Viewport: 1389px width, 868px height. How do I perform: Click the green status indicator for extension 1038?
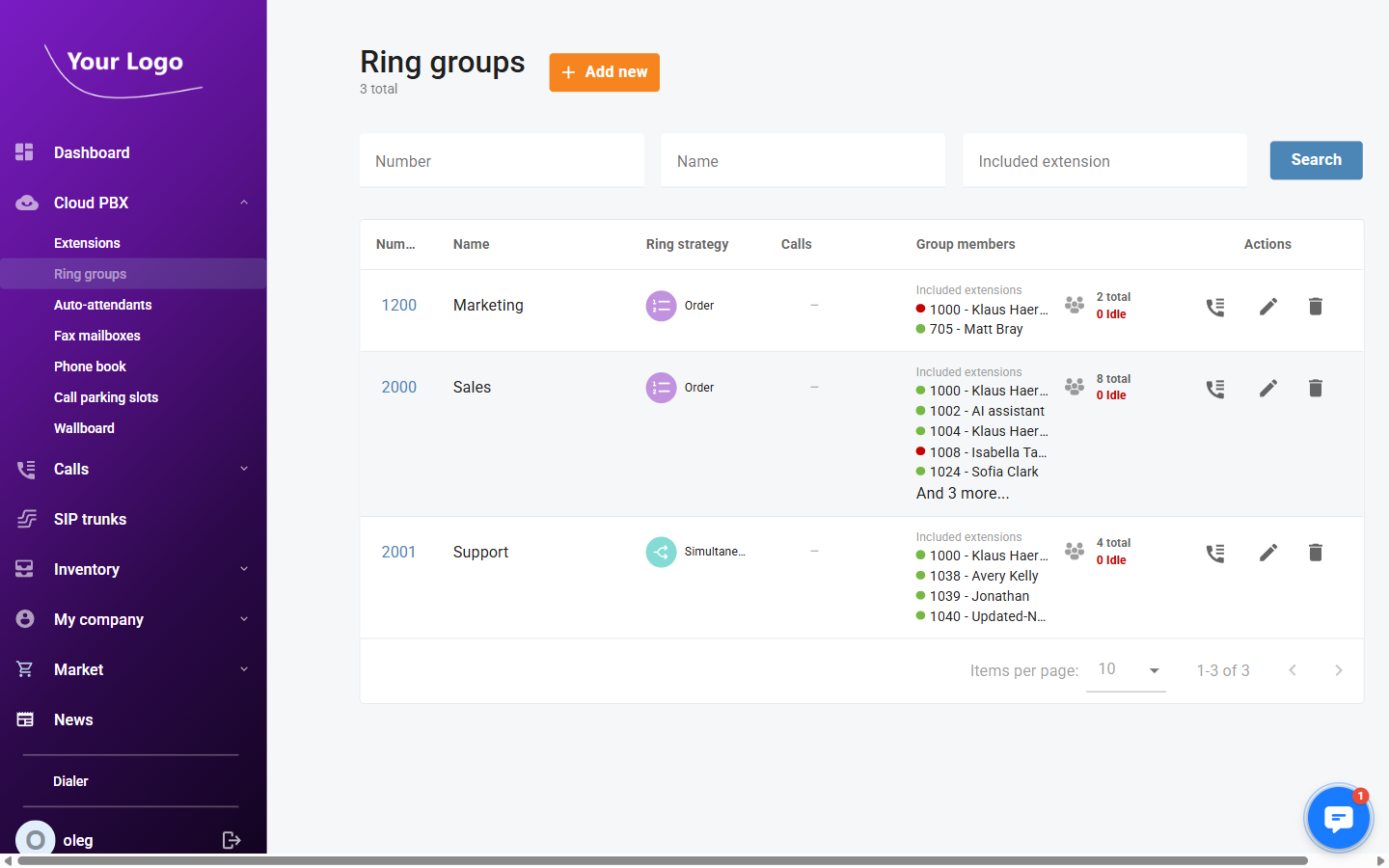pyautogui.click(x=921, y=575)
